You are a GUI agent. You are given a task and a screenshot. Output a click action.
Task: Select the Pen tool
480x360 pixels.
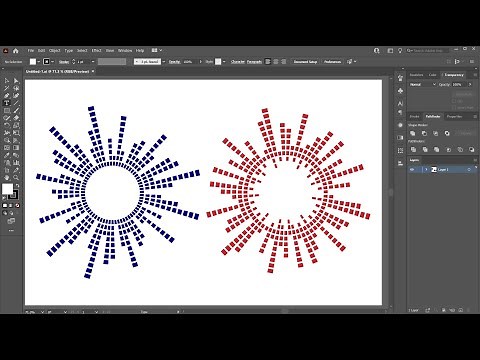coord(7,96)
